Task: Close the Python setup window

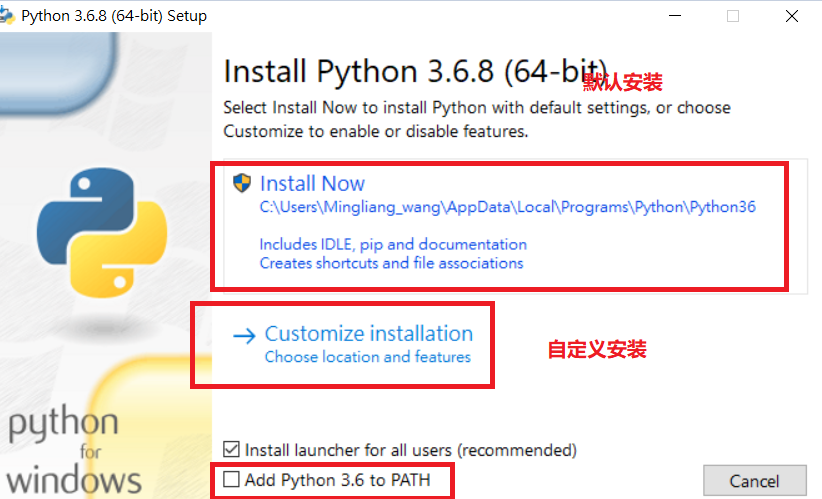Action: tap(792, 16)
